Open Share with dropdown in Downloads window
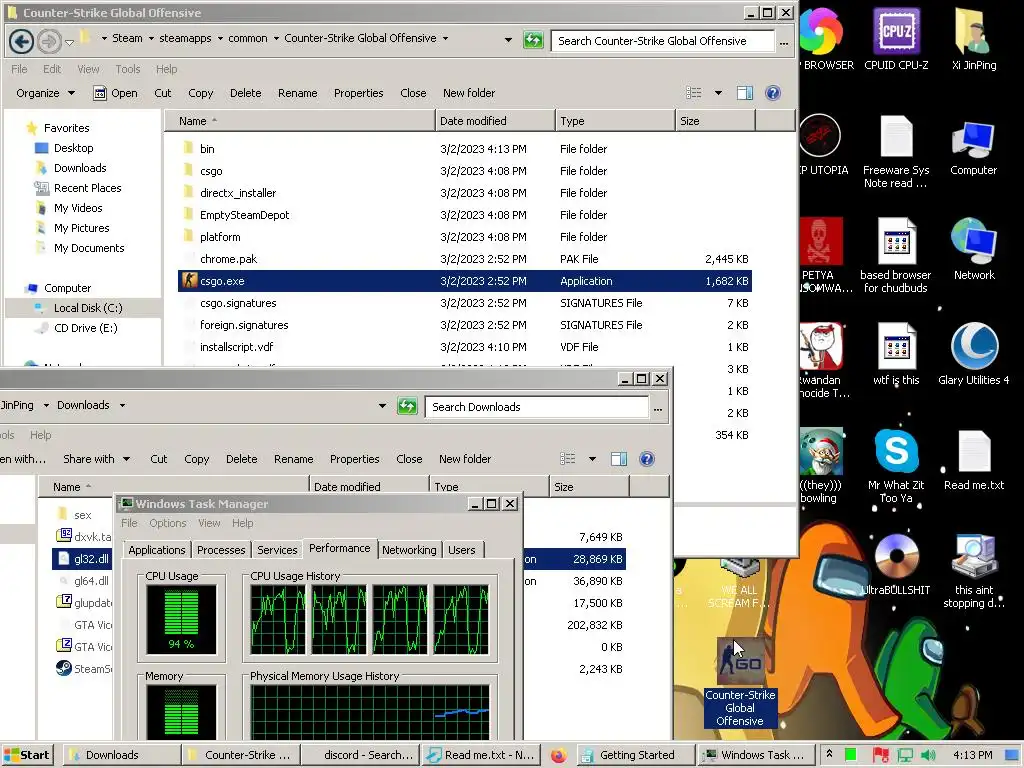Screen dimensions: 1024x768 click(x=96, y=459)
